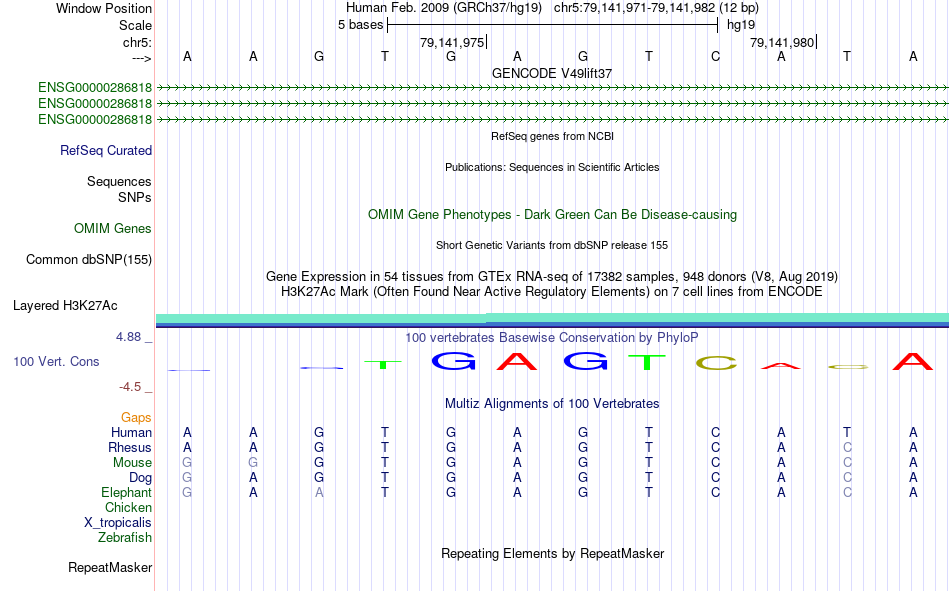Click the SNPs track label
Image resolution: width=950 pixels, height=591 pixels.
coord(135,197)
